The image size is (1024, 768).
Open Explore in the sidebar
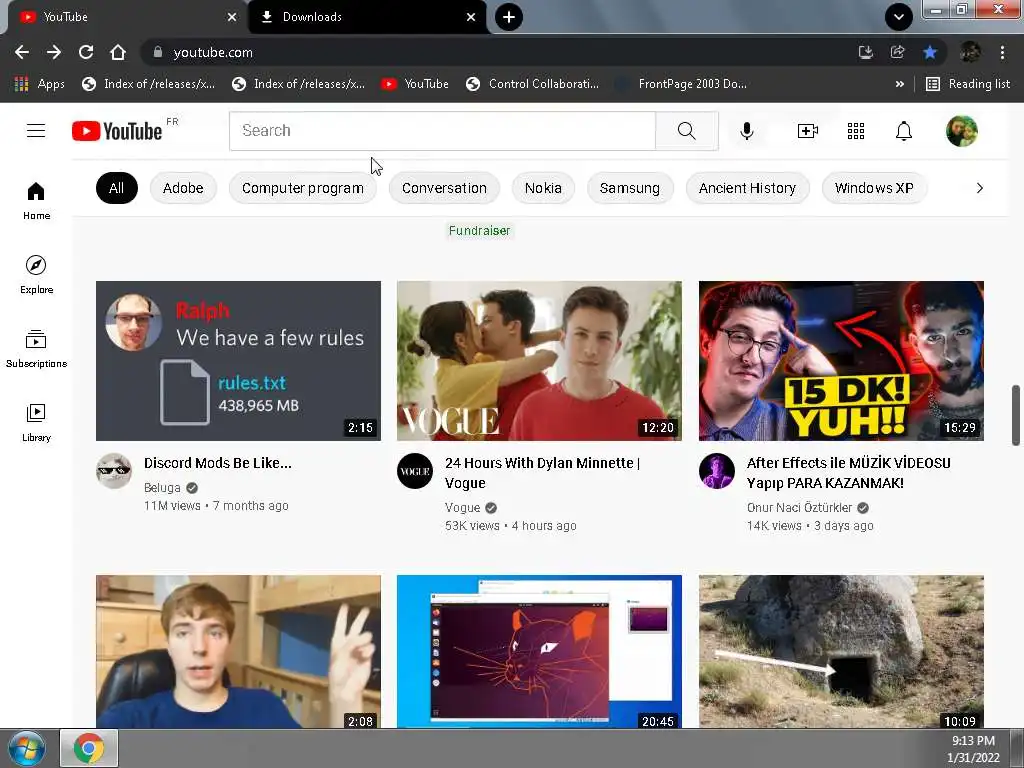point(36,274)
